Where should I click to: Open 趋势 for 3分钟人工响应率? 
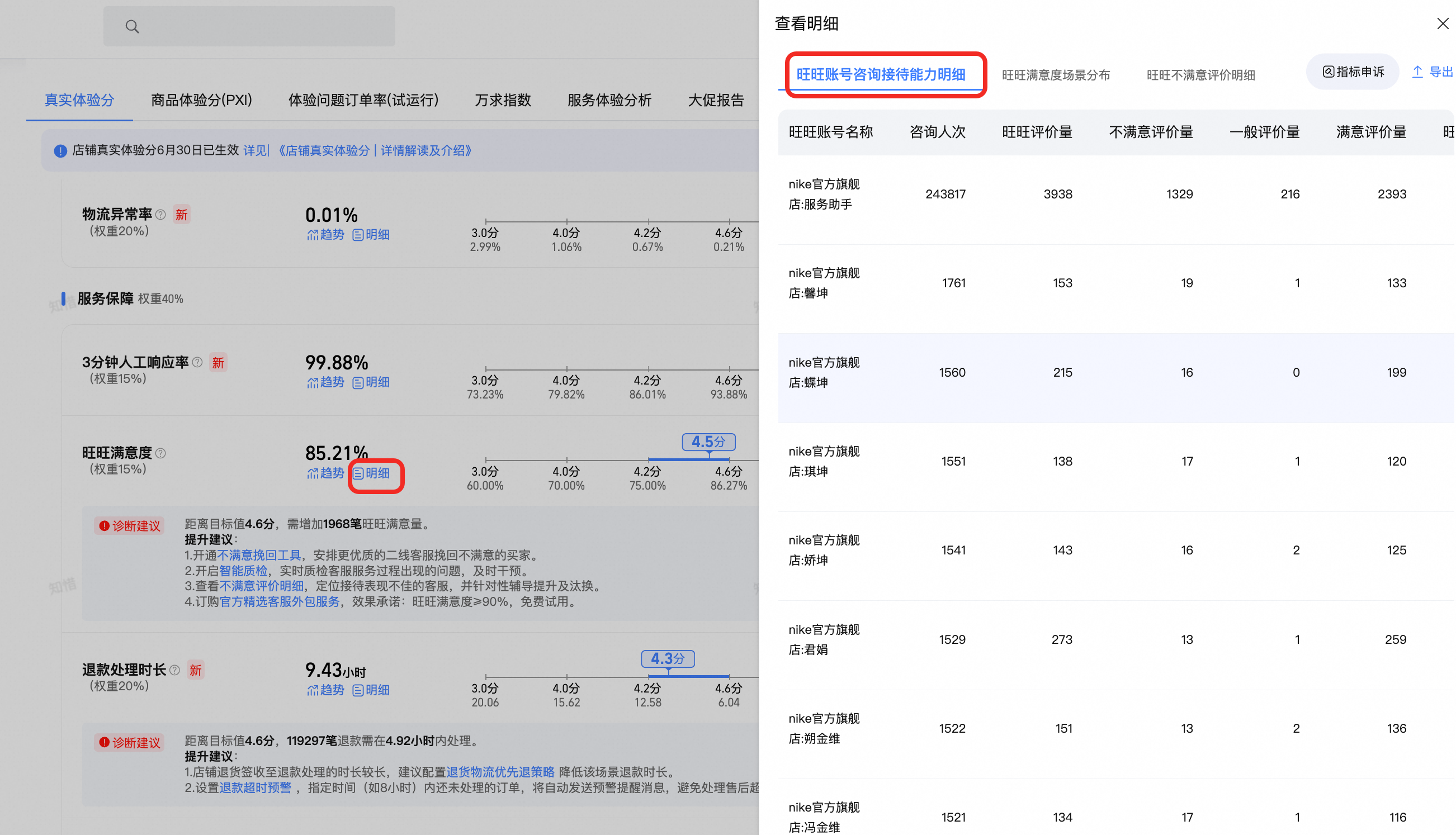[325, 382]
